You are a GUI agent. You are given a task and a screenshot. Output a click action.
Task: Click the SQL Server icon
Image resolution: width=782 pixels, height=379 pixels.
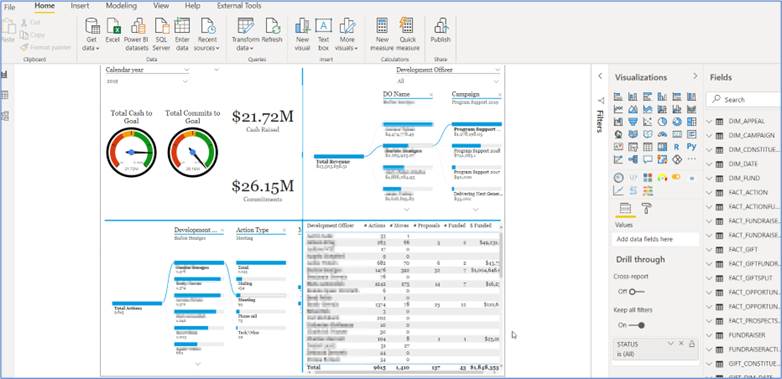point(162,25)
